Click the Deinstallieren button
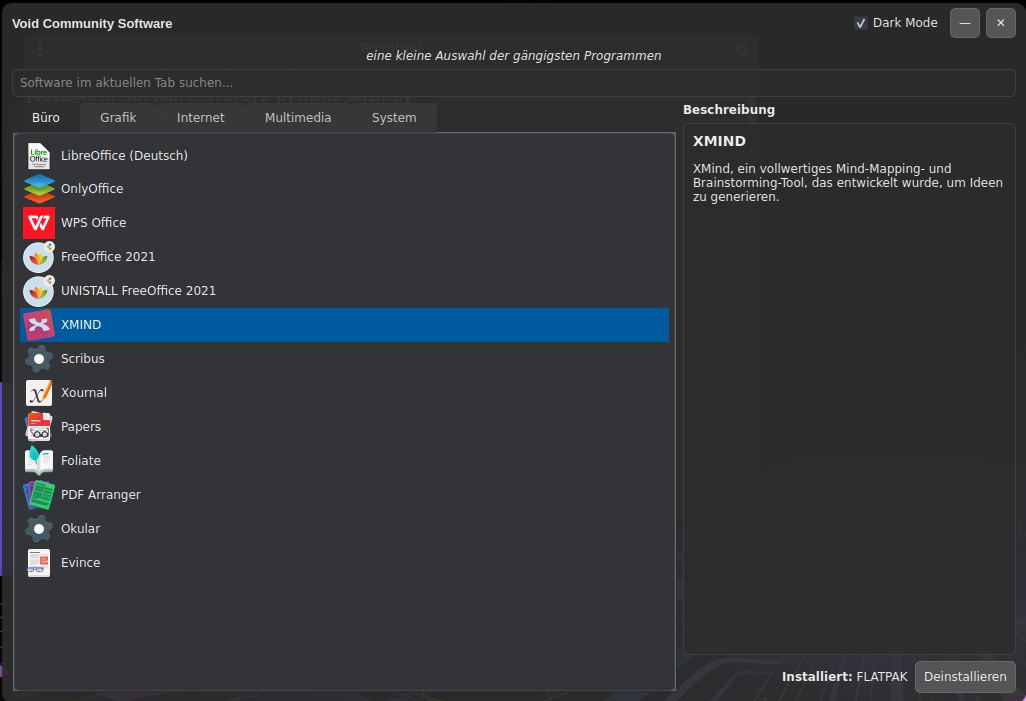The height and width of the screenshot is (701, 1026). tap(965, 677)
